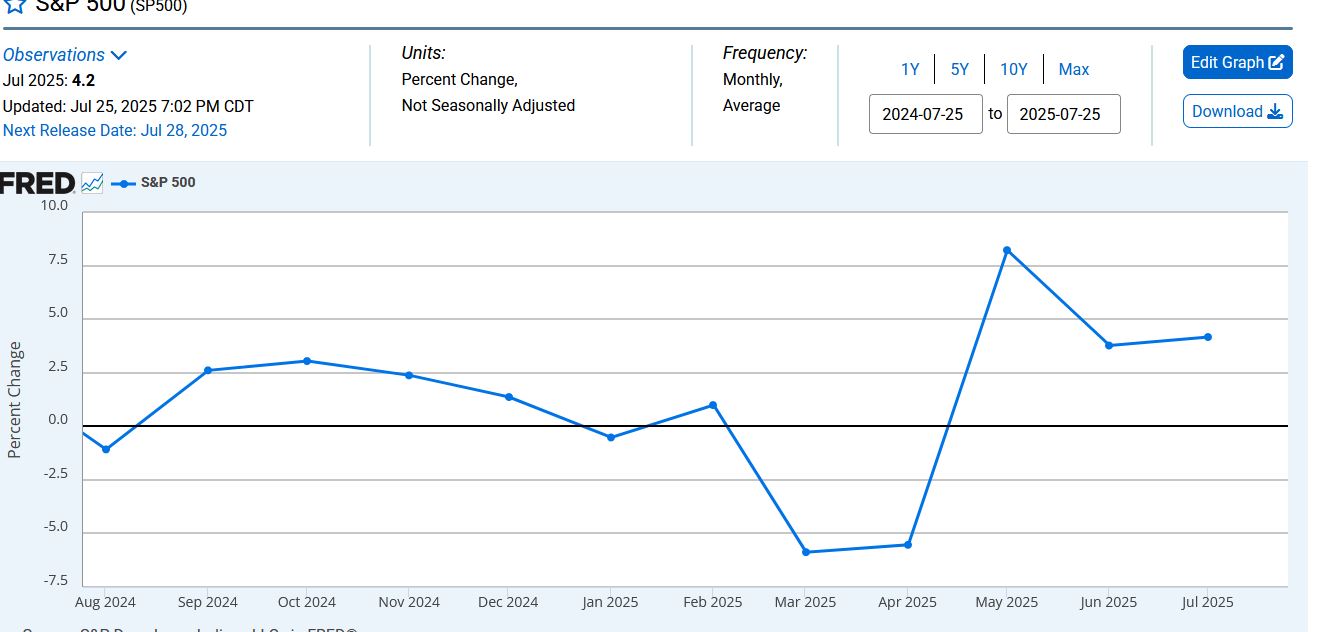Click the FRED logo above the chart
The image size is (1341, 632).
point(37,183)
